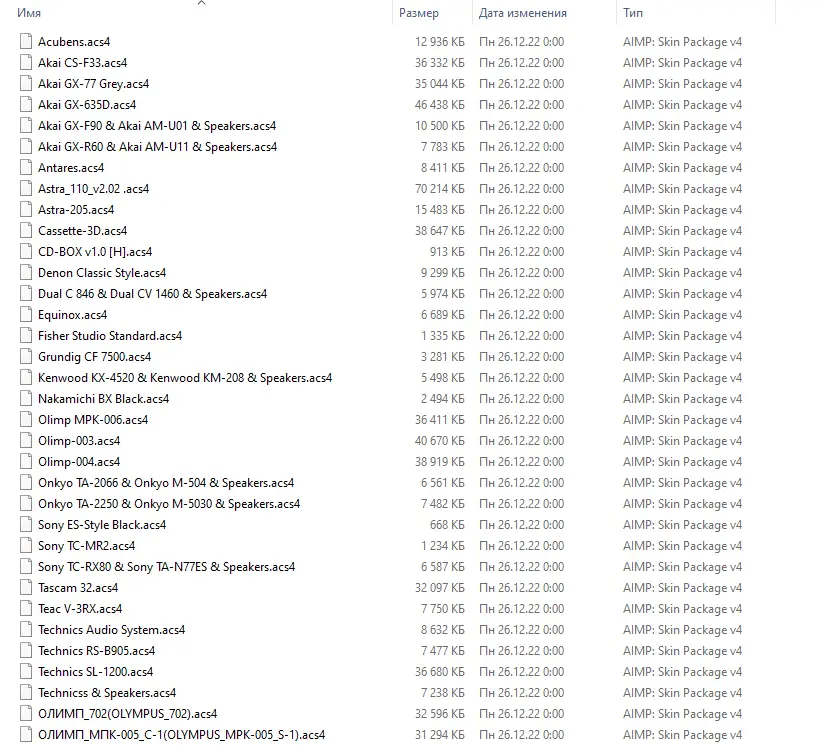The height and width of the screenshot is (745, 825).
Task: Click file icon of CD-BOX v1.0 [H].acs4
Action: (26, 251)
